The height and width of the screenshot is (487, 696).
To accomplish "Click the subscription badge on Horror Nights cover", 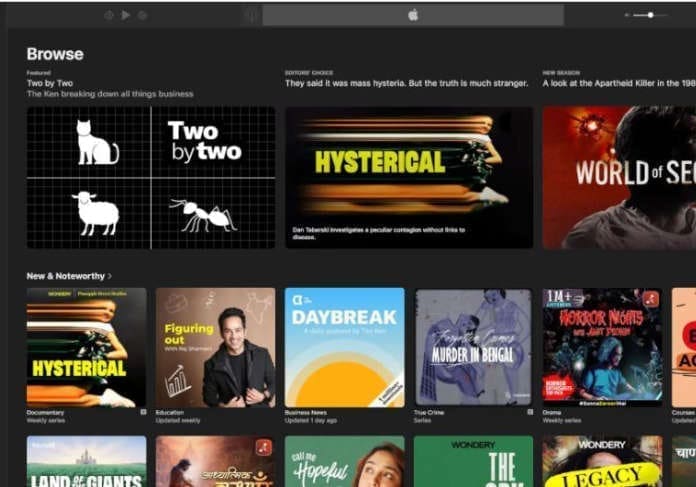I will pos(651,299).
